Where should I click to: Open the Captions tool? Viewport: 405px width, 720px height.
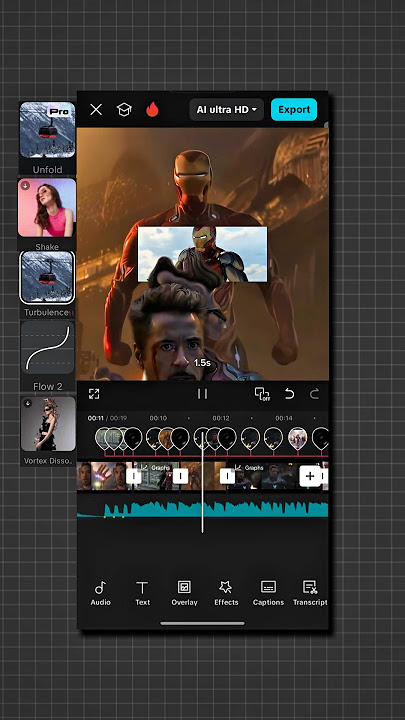268,593
